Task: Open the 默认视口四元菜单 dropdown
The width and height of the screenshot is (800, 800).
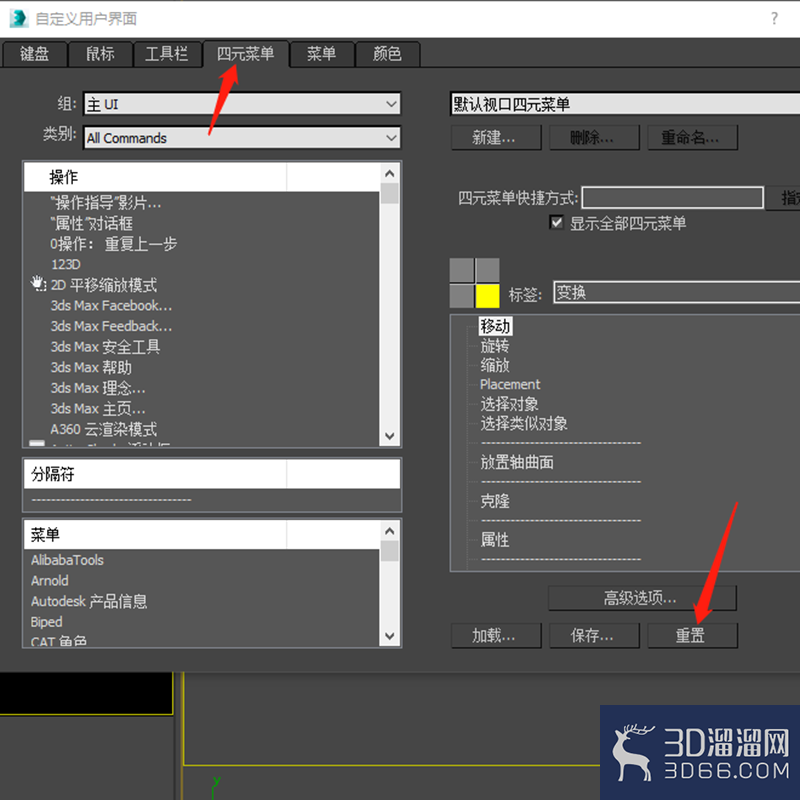Action: tap(625, 104)
